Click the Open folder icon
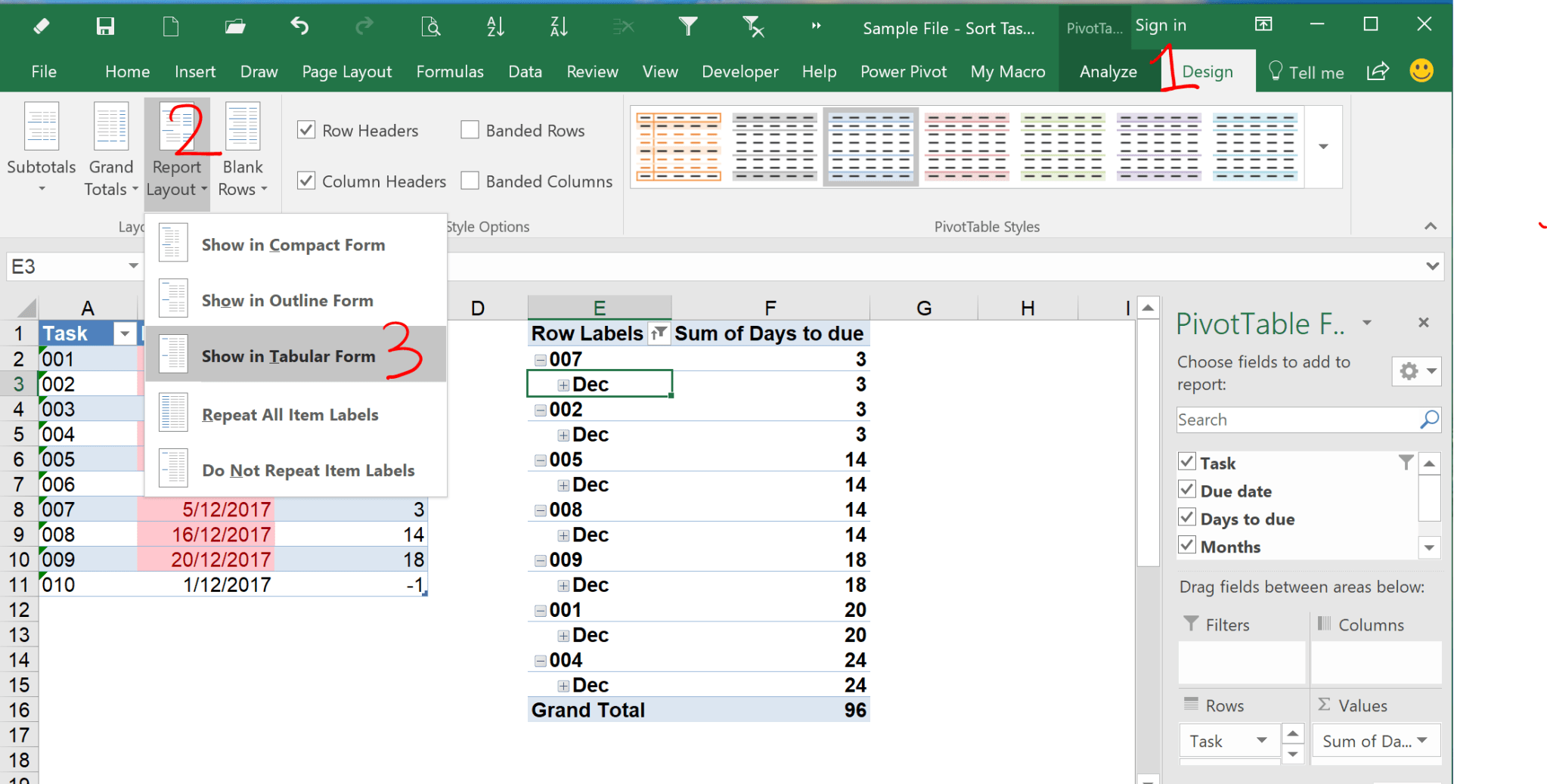 235,27
